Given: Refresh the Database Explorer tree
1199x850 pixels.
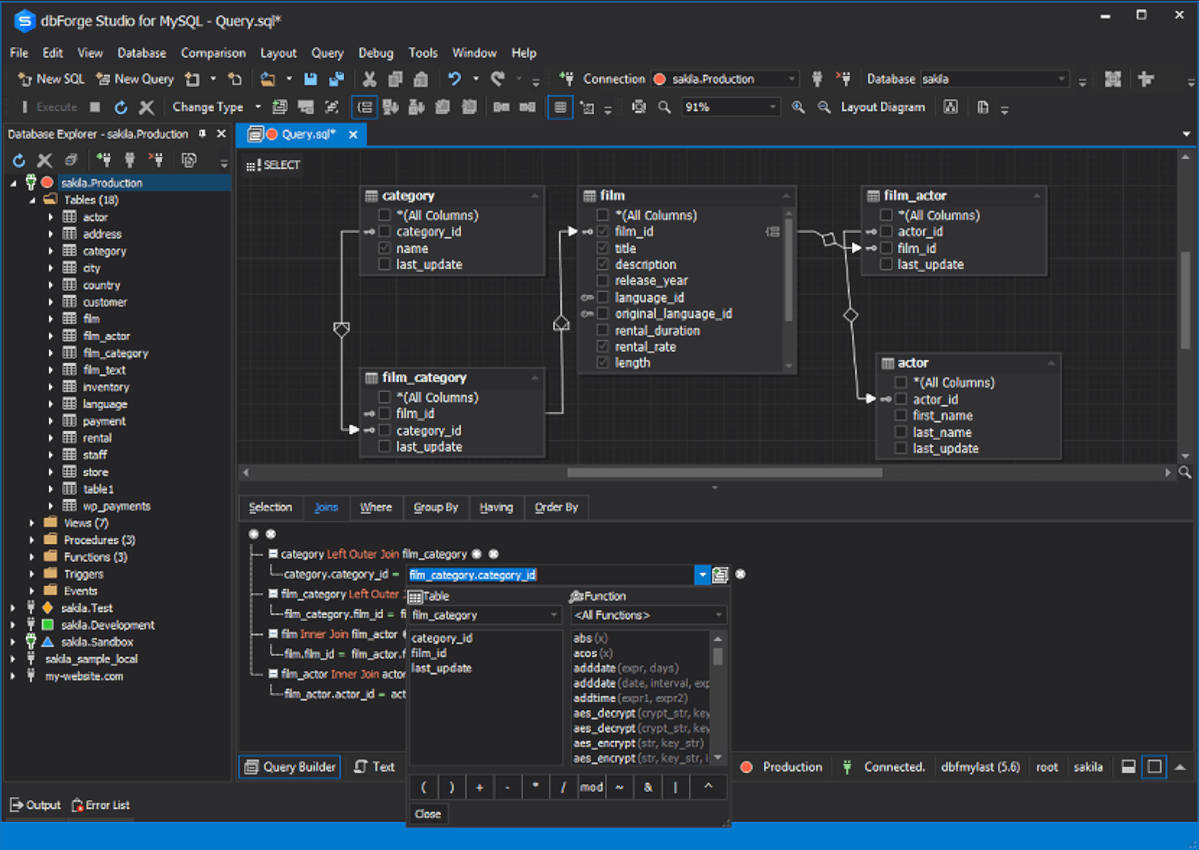Looking at the screenshot, I should click(x=19, y=160).
